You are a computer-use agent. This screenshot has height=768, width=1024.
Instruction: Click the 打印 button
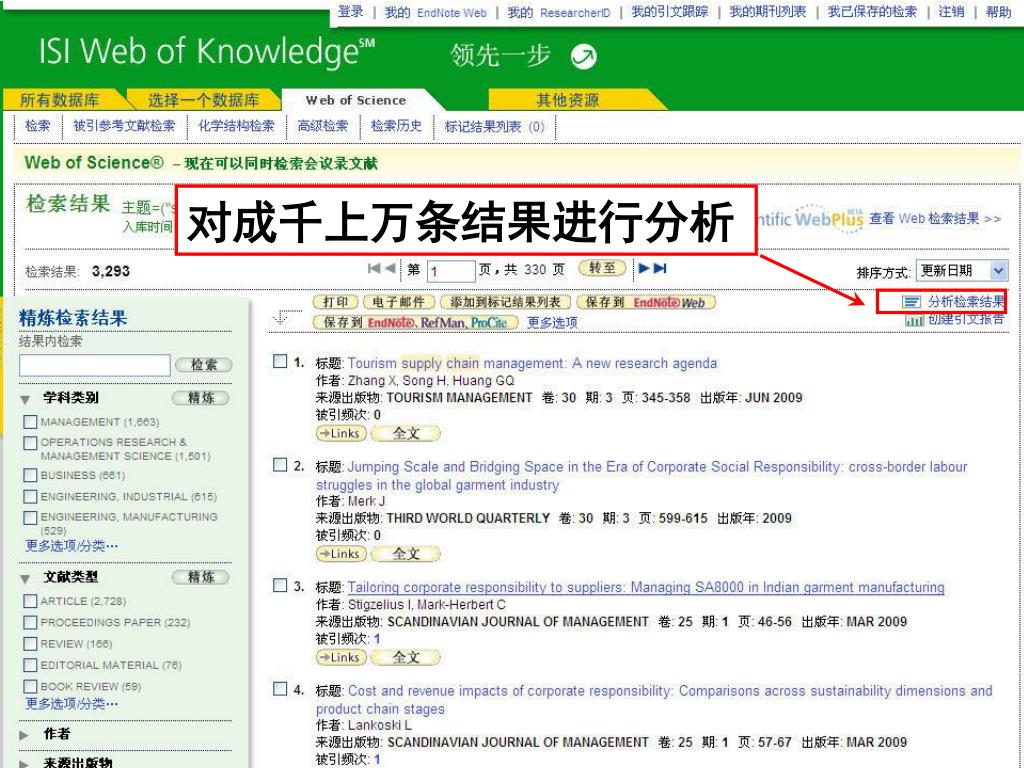[336, 302]
